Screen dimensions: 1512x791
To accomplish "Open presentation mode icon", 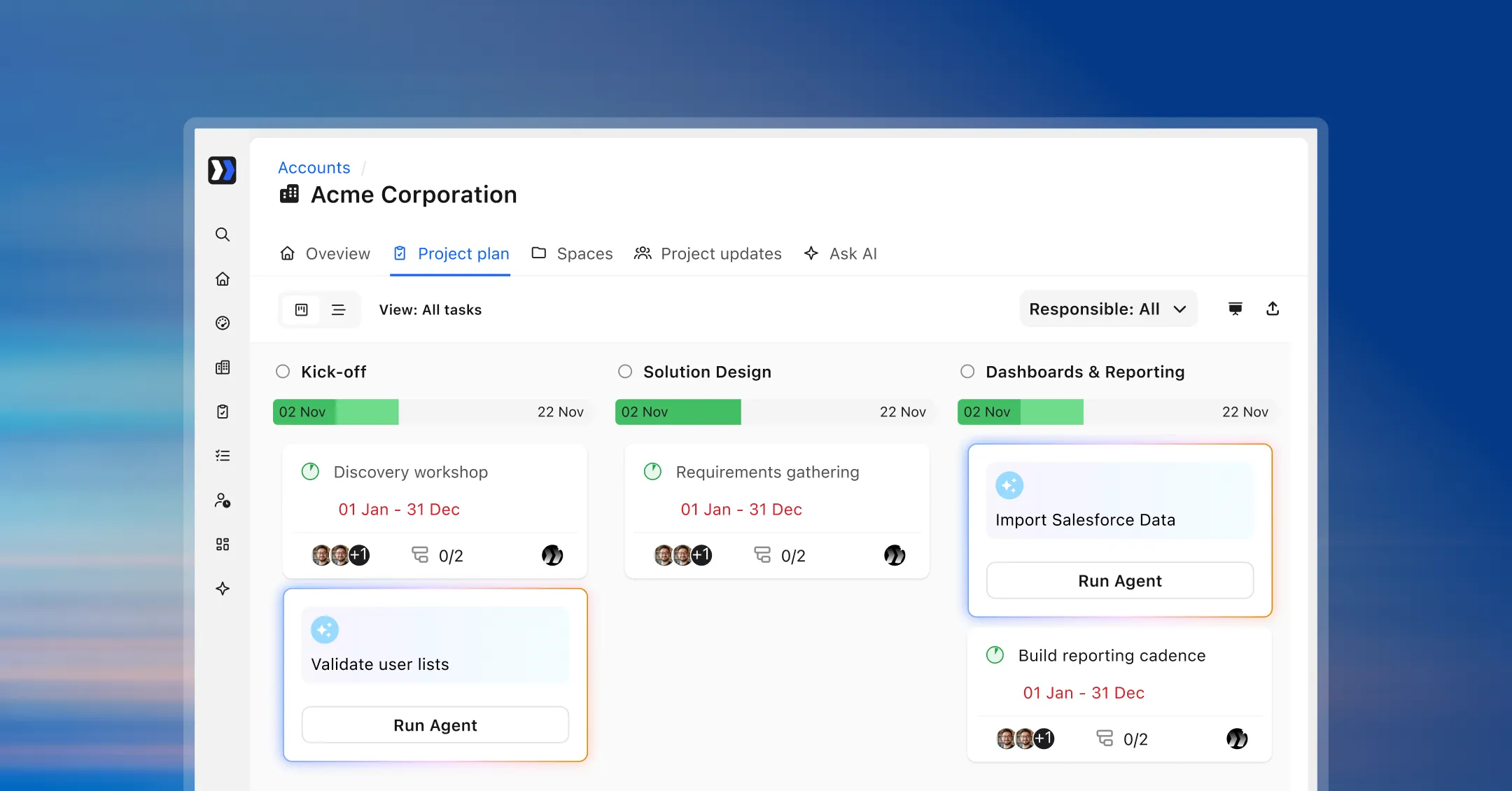I will (1235, 309).
